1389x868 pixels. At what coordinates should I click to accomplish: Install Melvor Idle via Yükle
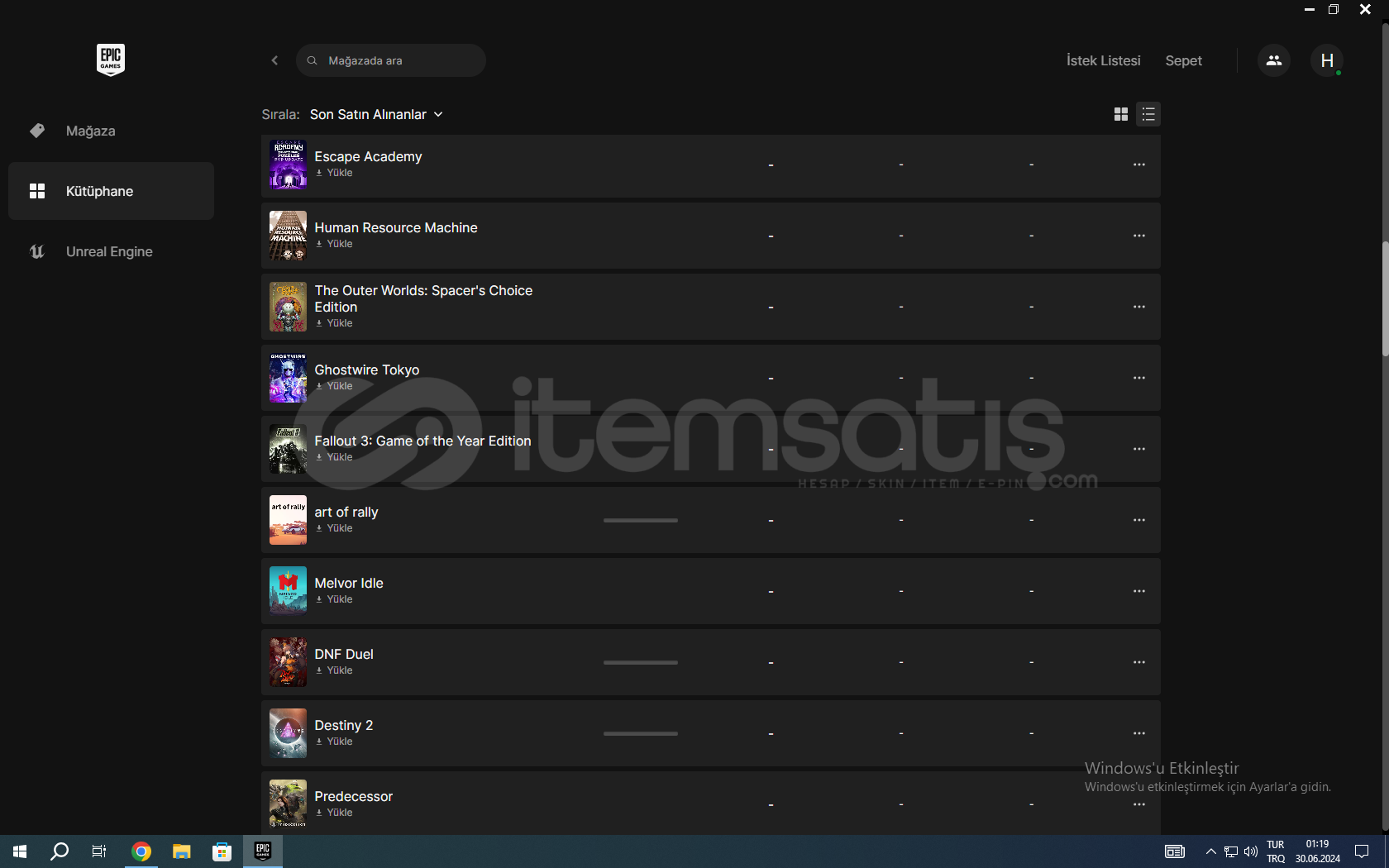[334, 599]
